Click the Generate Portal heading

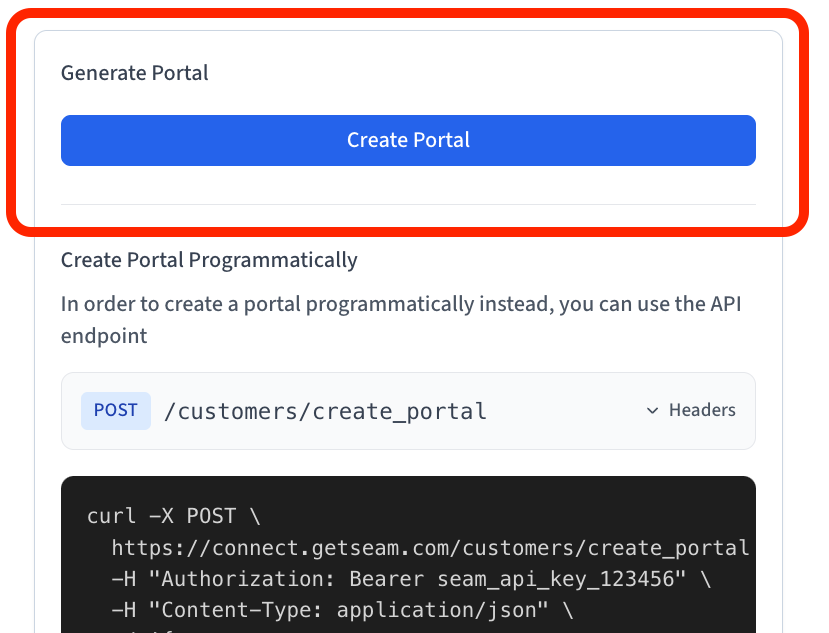(x=135, y=73)
